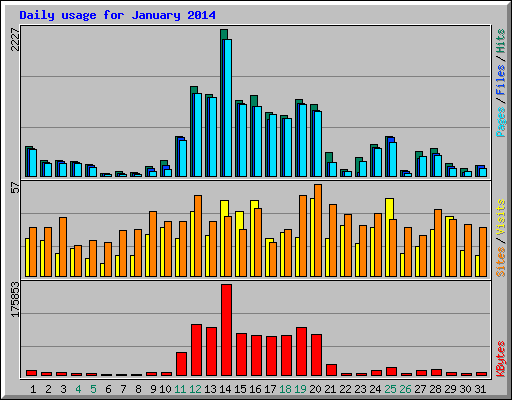Click the tallest red KBytes bar for day 14

(x=226, y=330)
